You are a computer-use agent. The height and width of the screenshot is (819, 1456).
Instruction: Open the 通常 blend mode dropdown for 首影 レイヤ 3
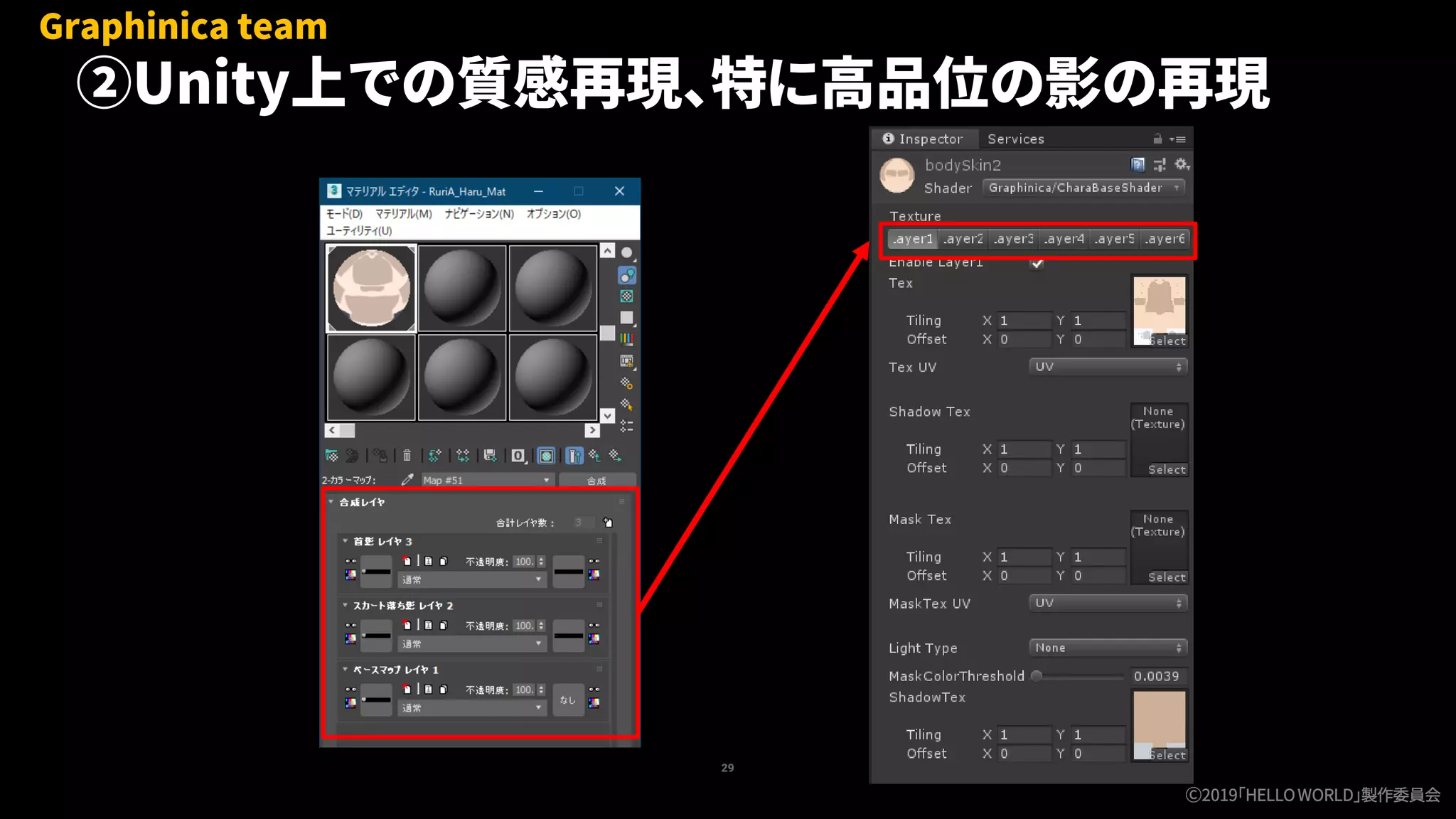[472, 579]
